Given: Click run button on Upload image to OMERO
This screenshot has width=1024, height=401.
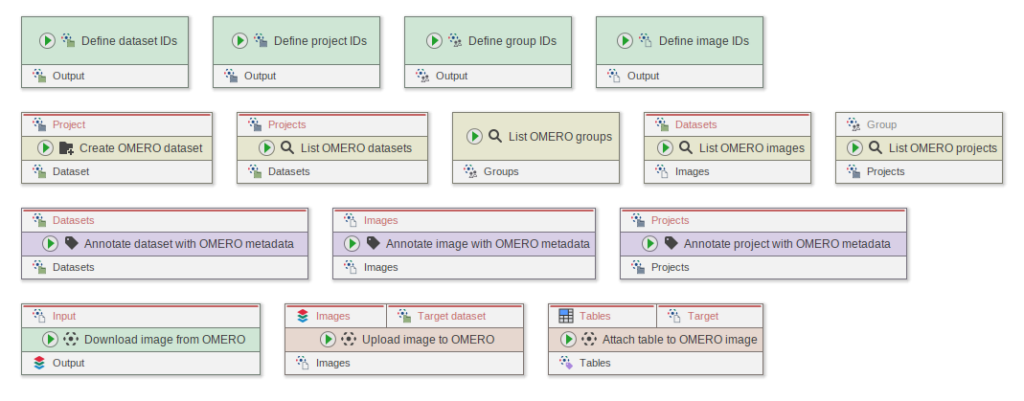Looking at the screenshot, I should 328,339.
